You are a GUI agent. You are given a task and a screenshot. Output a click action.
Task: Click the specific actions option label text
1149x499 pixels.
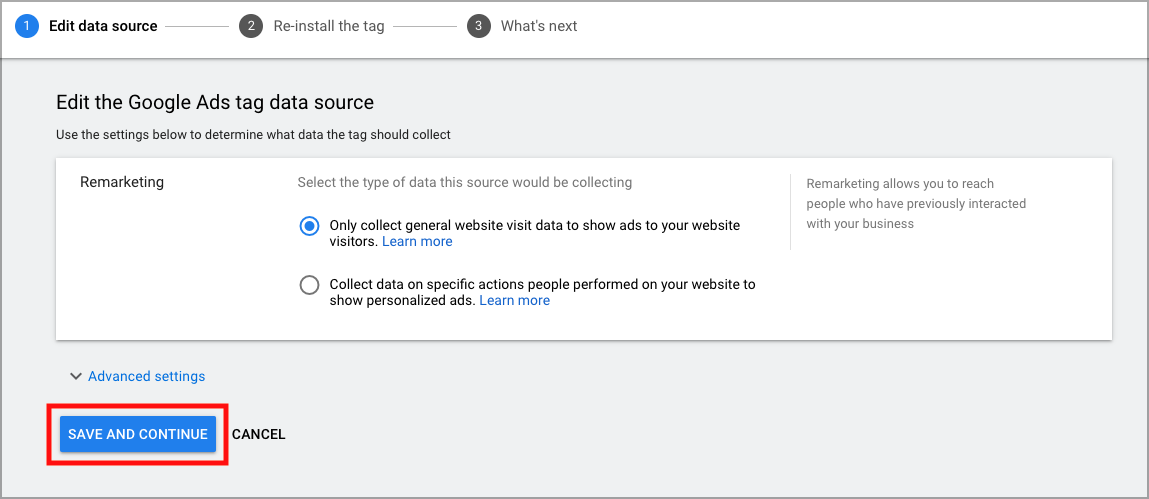[x=543, y=292]
